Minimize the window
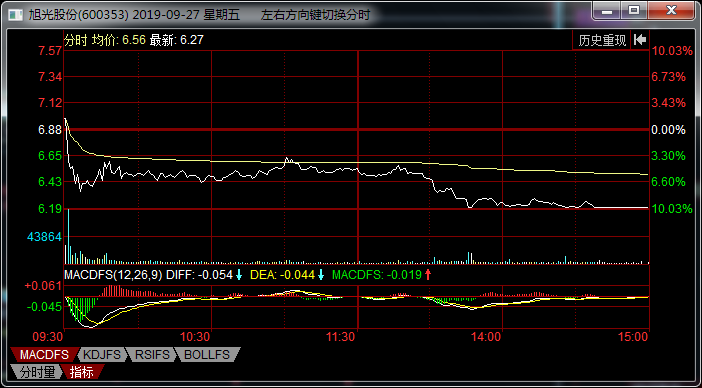The width and height of the screenshot is (702, 388). tap(607, 11)
